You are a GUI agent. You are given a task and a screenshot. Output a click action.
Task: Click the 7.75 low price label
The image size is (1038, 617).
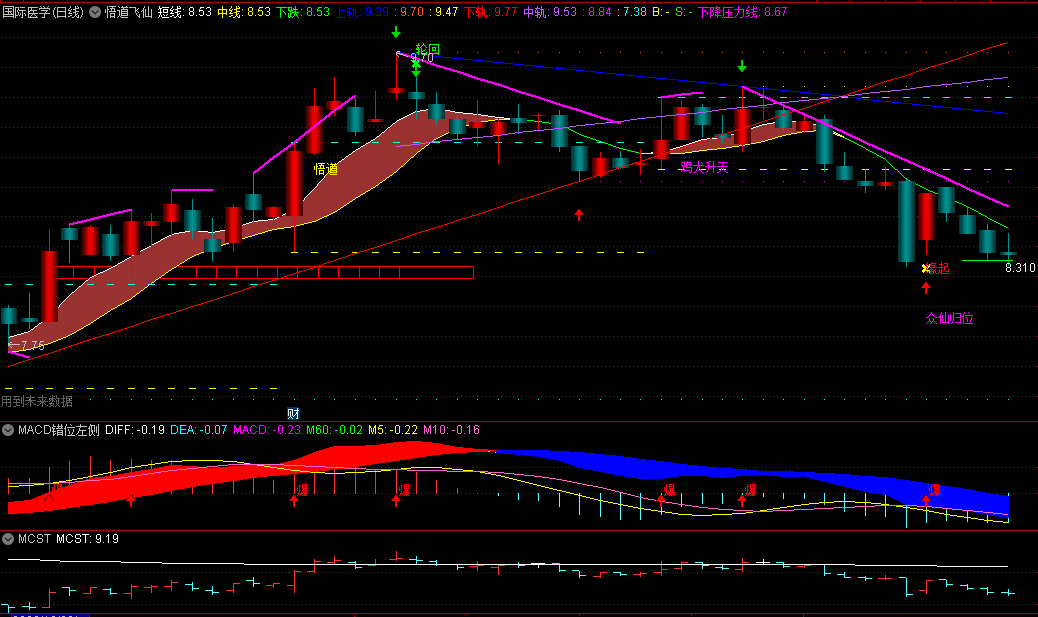click(x=32, y=346)
